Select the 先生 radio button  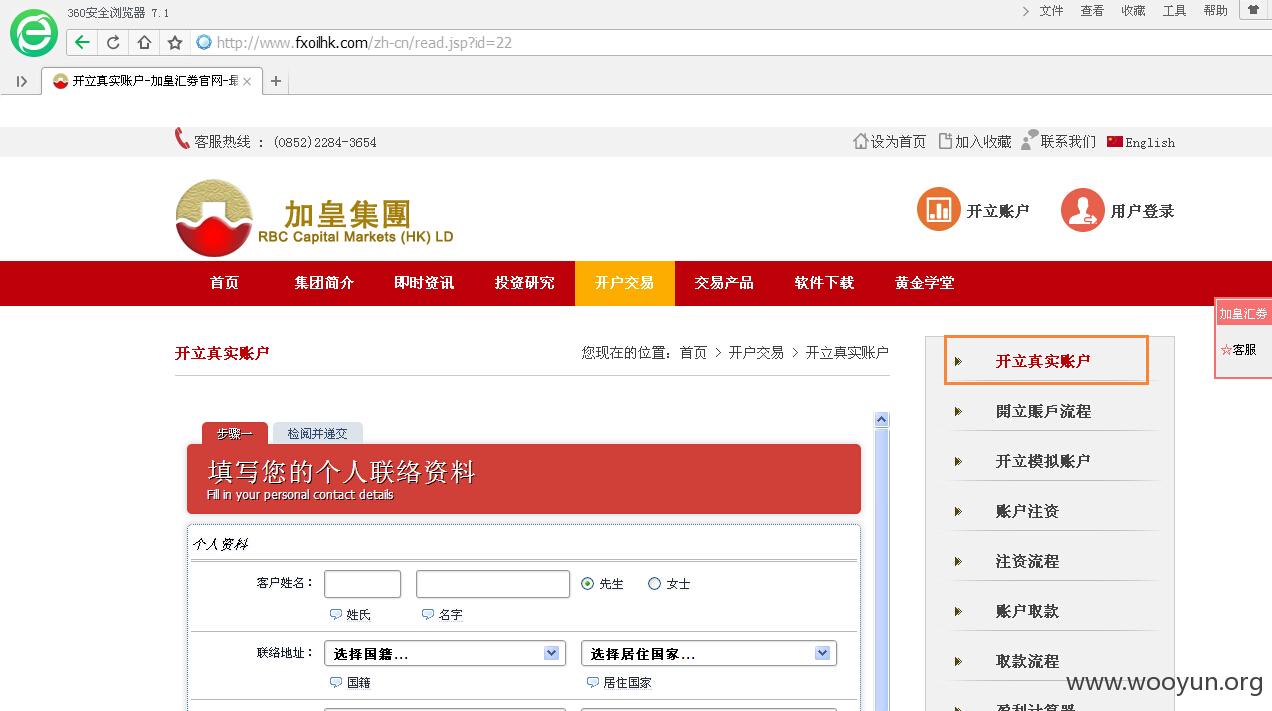click(x=588, y=583)
